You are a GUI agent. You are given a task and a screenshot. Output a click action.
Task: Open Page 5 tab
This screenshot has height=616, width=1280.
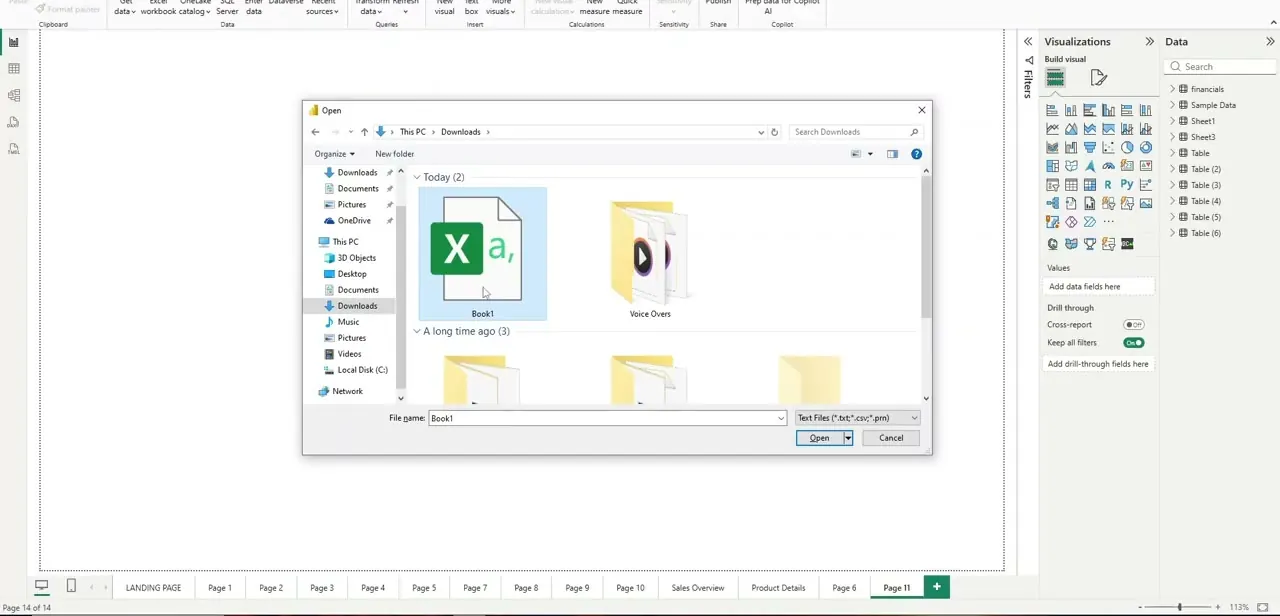(x=424, y=588)
